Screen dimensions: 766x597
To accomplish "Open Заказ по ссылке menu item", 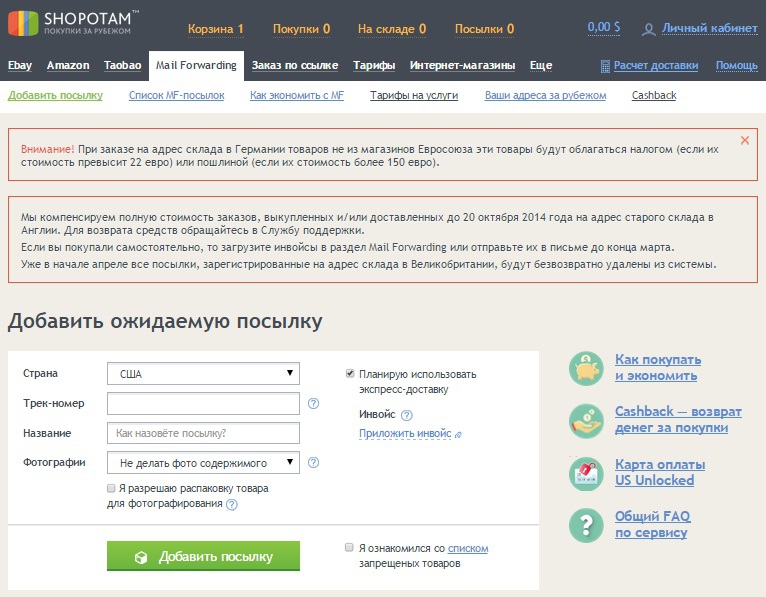I will (x=295, y=65).
